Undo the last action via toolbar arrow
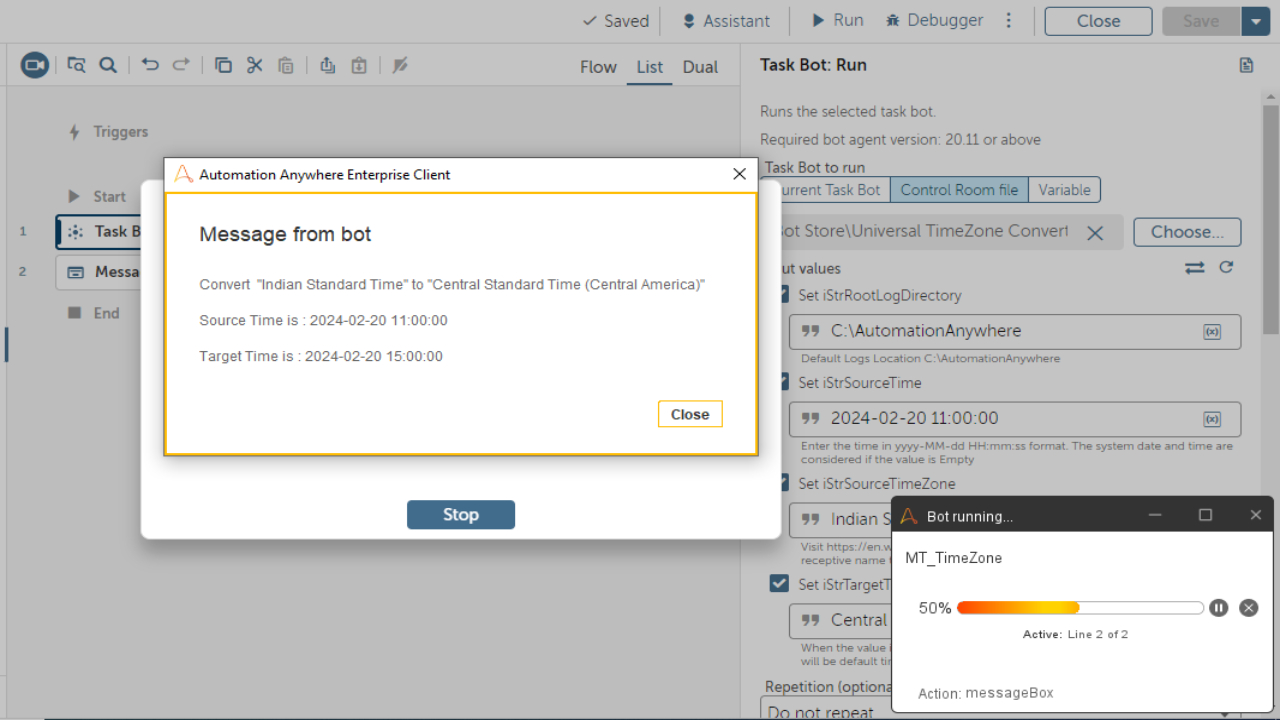This screenshot has height=720, width=1280. (x=150, y=66)
